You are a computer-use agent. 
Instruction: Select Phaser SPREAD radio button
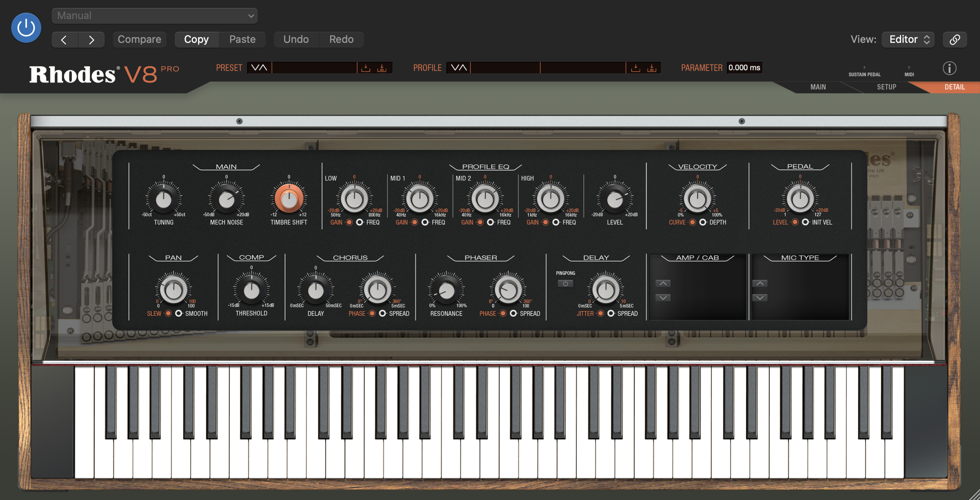pos(514,313)
